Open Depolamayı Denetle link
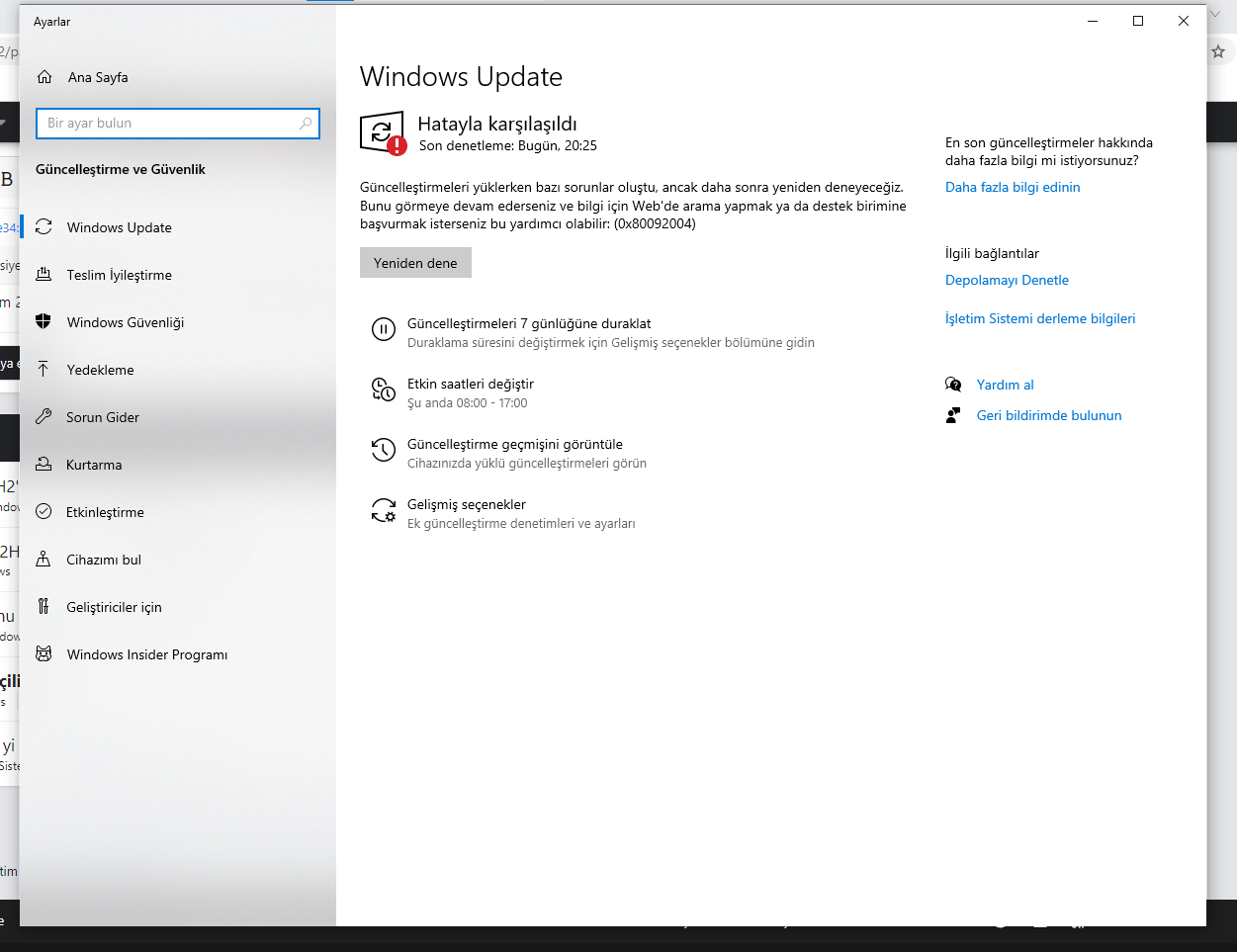This screenshot has width=1237, height=952. pyautogui.click(x=1007, y=280)
